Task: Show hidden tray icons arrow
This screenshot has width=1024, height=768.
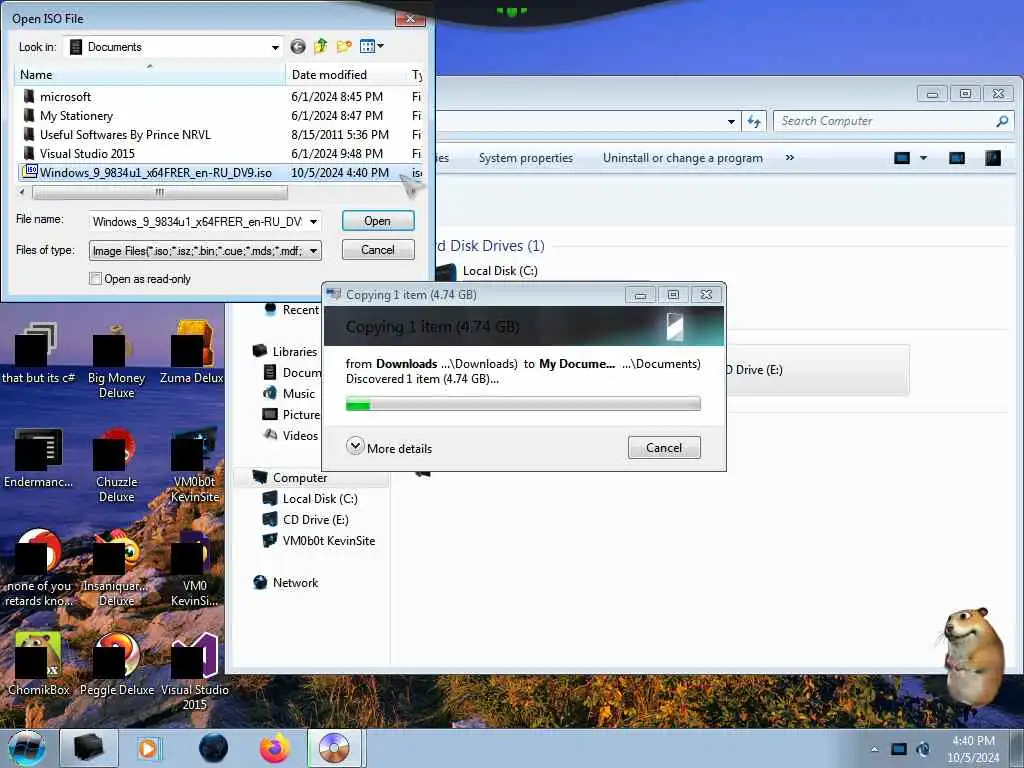Action: tap(874, 749)
